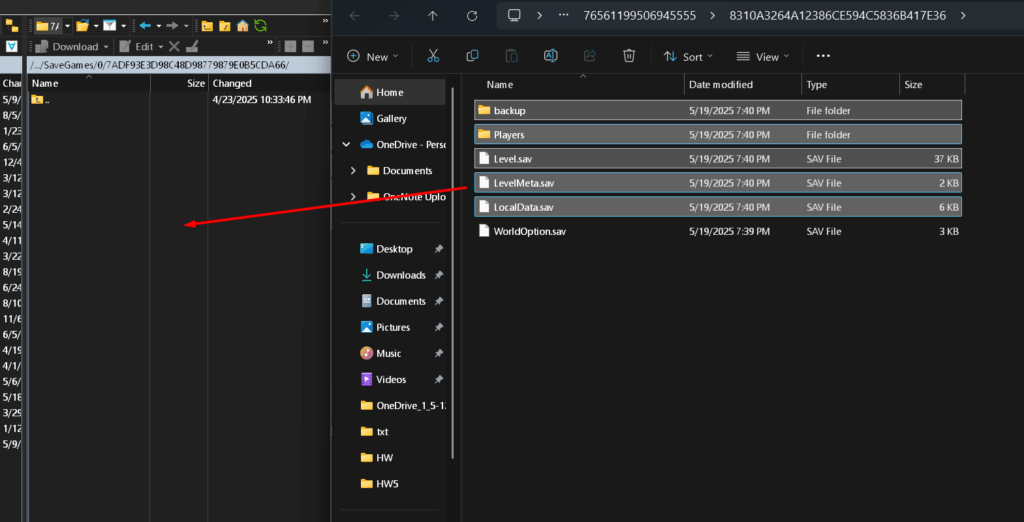Sort by the Date modified column header
Screen dimensions: 1024x522
coord(721,85)
